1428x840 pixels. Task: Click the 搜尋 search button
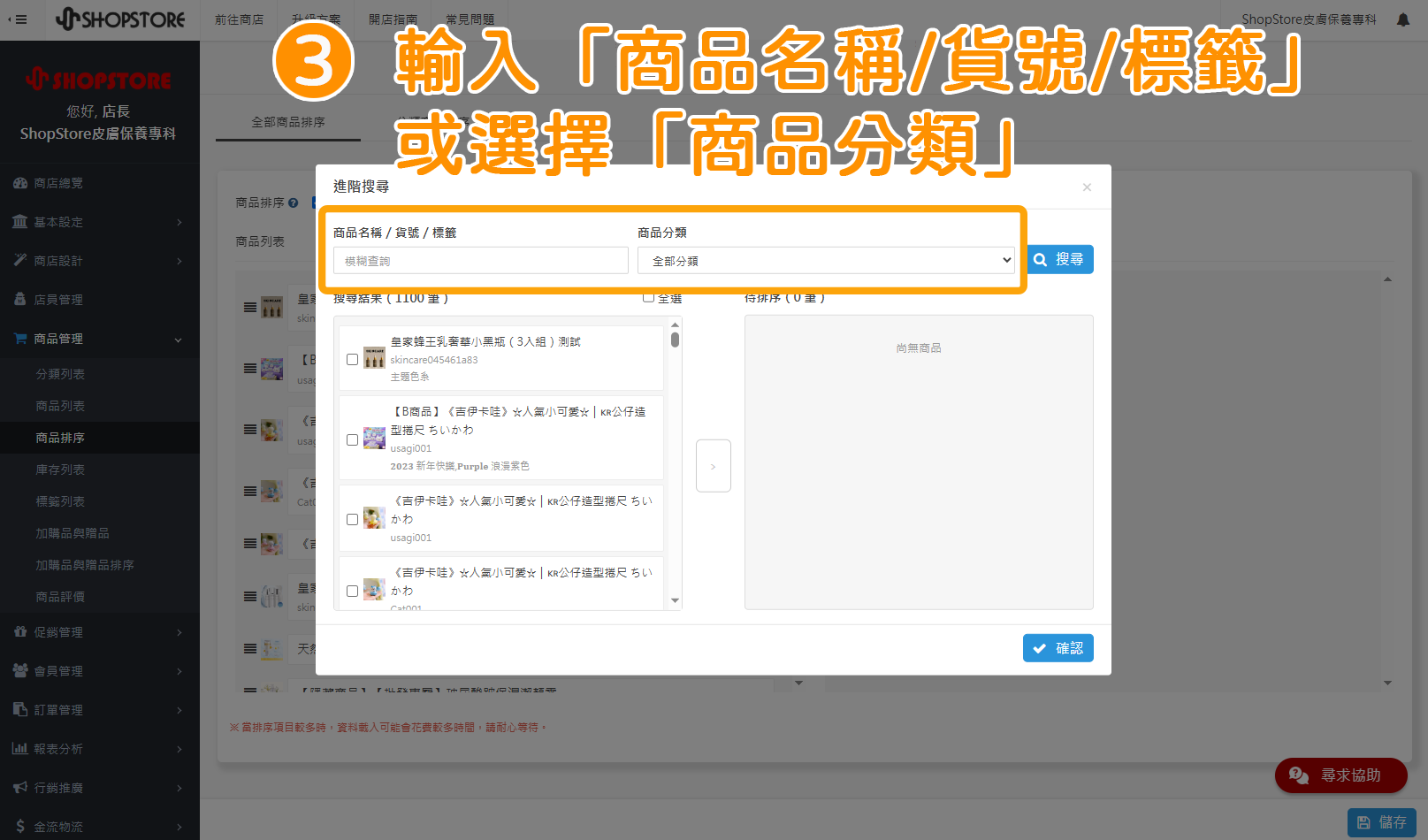[1060, 259]
